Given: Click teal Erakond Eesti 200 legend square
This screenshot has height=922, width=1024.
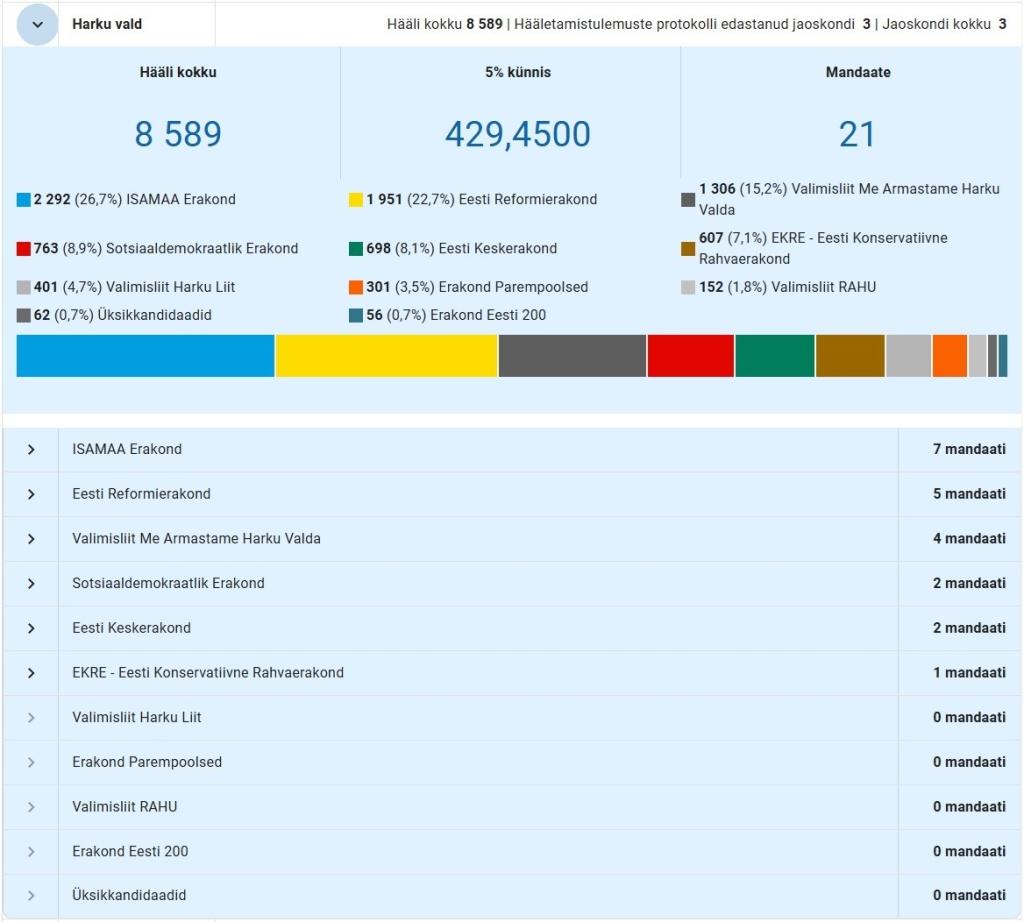Looking at the screenshot, I should [356, 315].
